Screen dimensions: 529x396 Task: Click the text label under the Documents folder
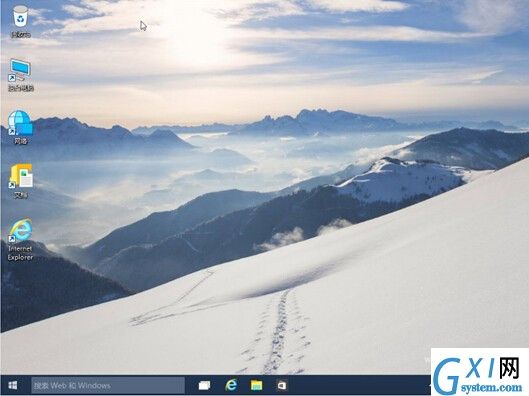click(x=21, y=195)
